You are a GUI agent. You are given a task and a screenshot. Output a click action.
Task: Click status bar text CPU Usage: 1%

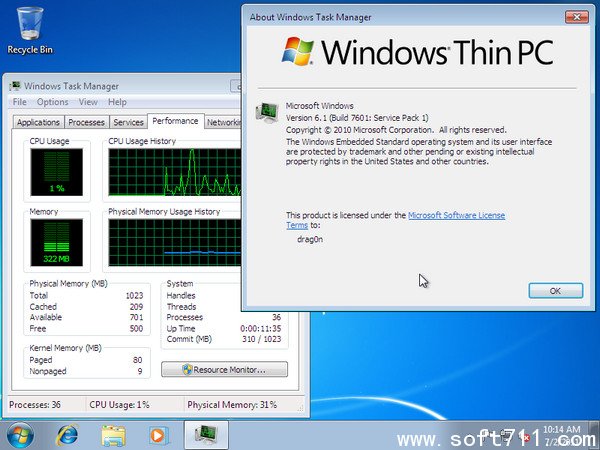119,404
